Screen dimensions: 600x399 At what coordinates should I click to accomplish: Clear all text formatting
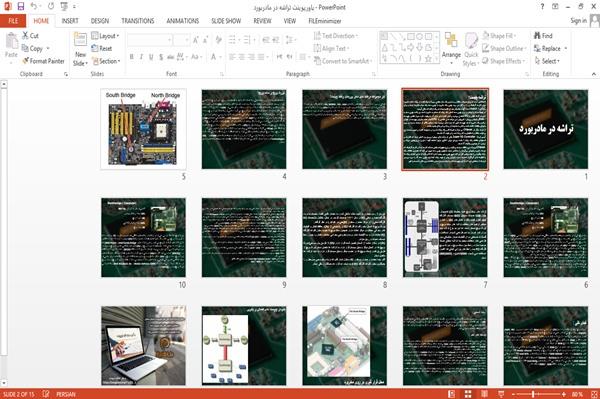(218, 40)
